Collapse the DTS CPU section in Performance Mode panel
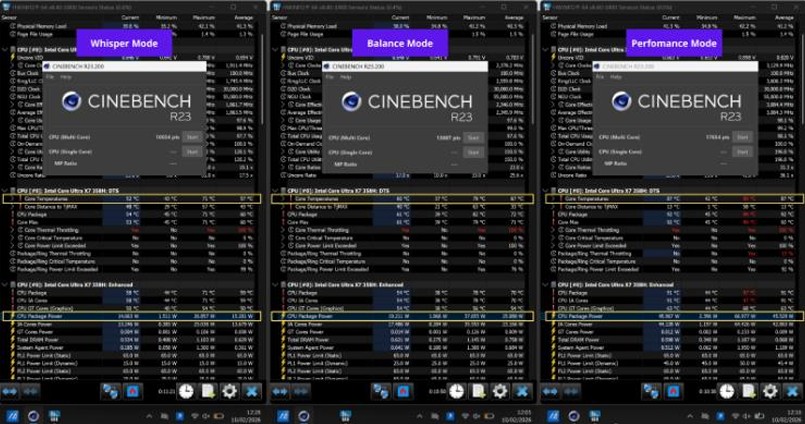This screenshot has height=424, width=805. [x=546, y=190]
